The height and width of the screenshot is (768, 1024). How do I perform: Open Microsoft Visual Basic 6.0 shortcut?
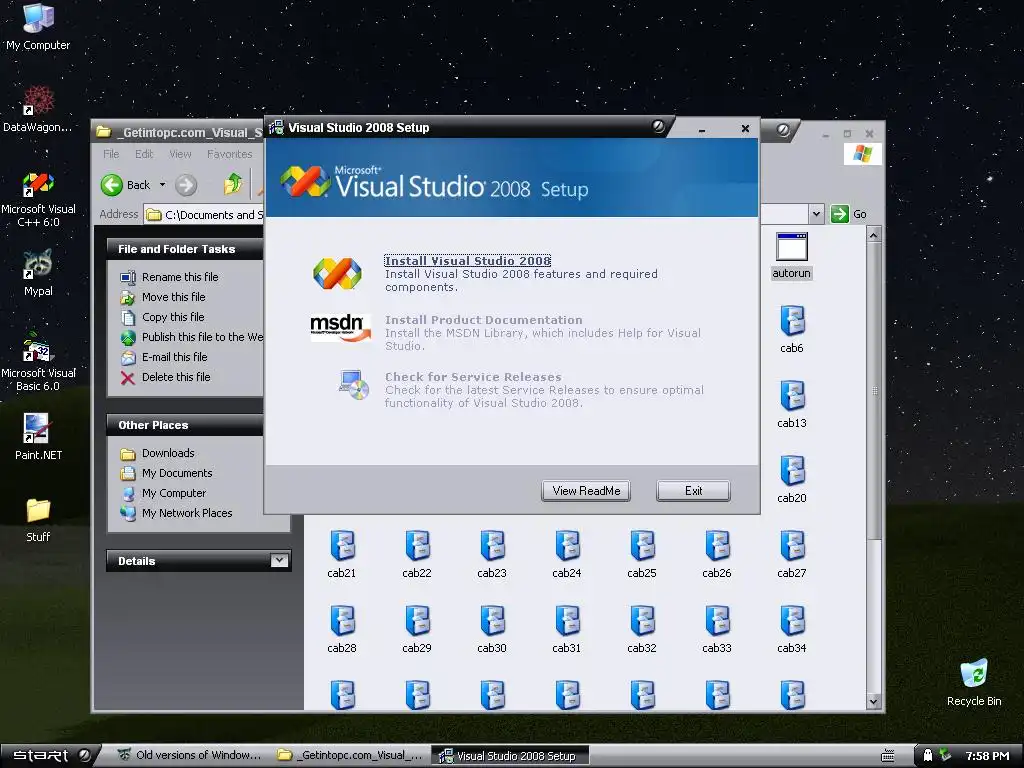click(38, 362)
